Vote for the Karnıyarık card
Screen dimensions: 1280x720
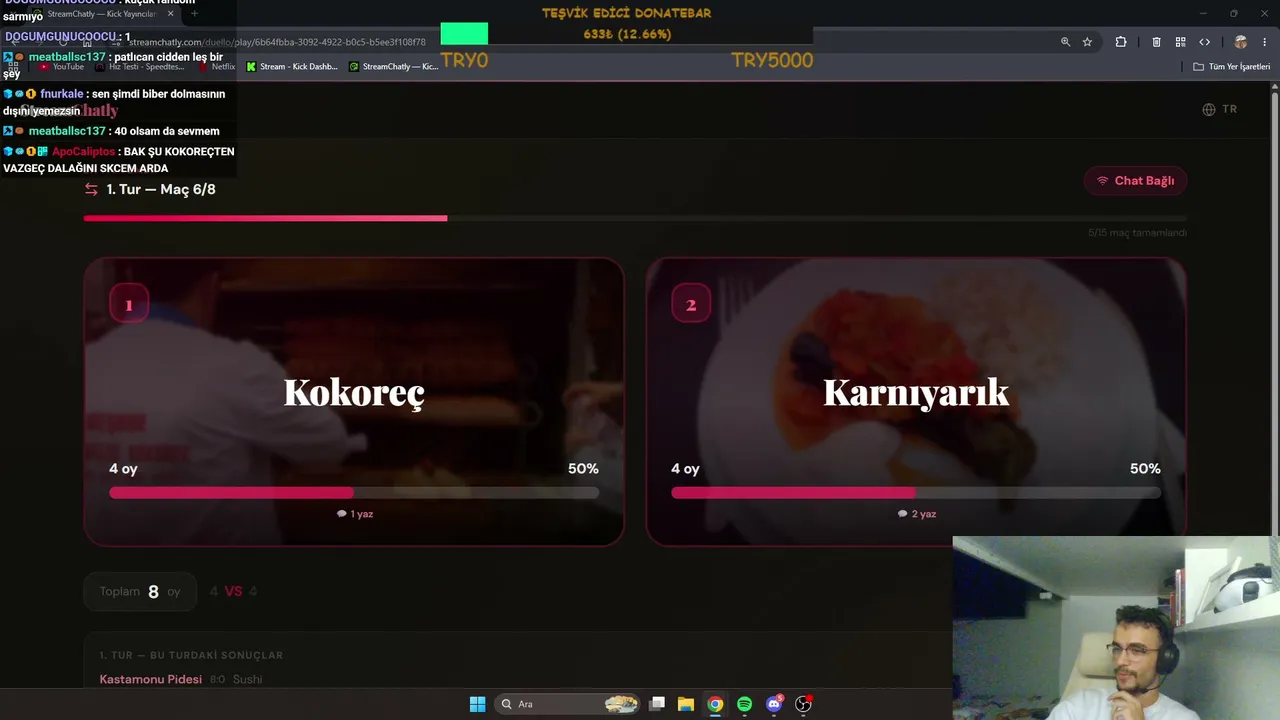tap(916, 401)
